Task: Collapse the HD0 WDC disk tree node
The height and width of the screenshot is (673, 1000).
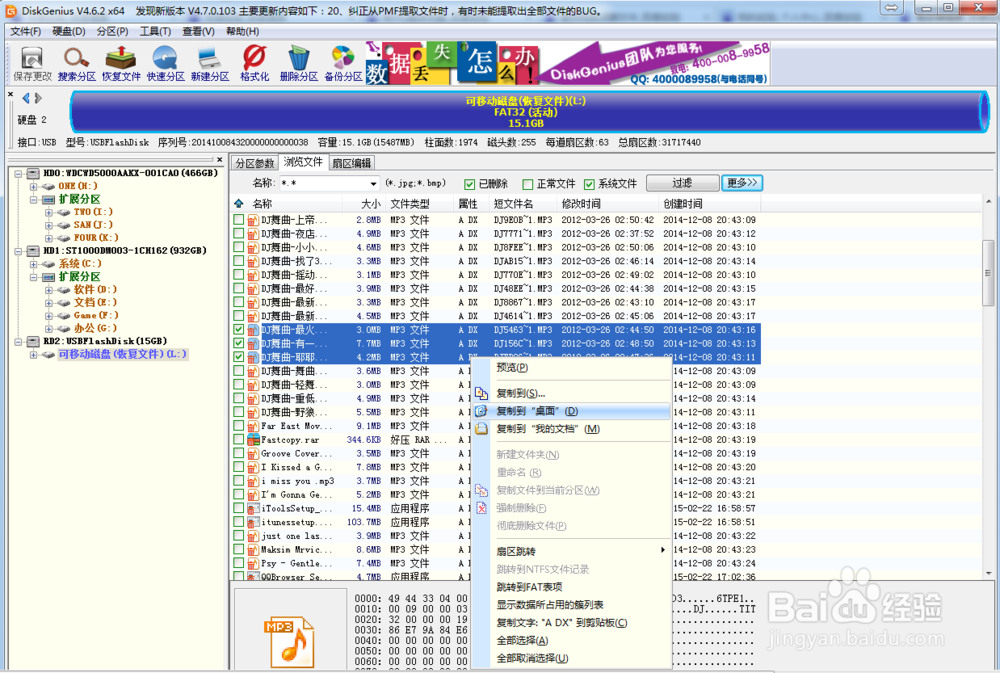Action: (x=18, y=174)
